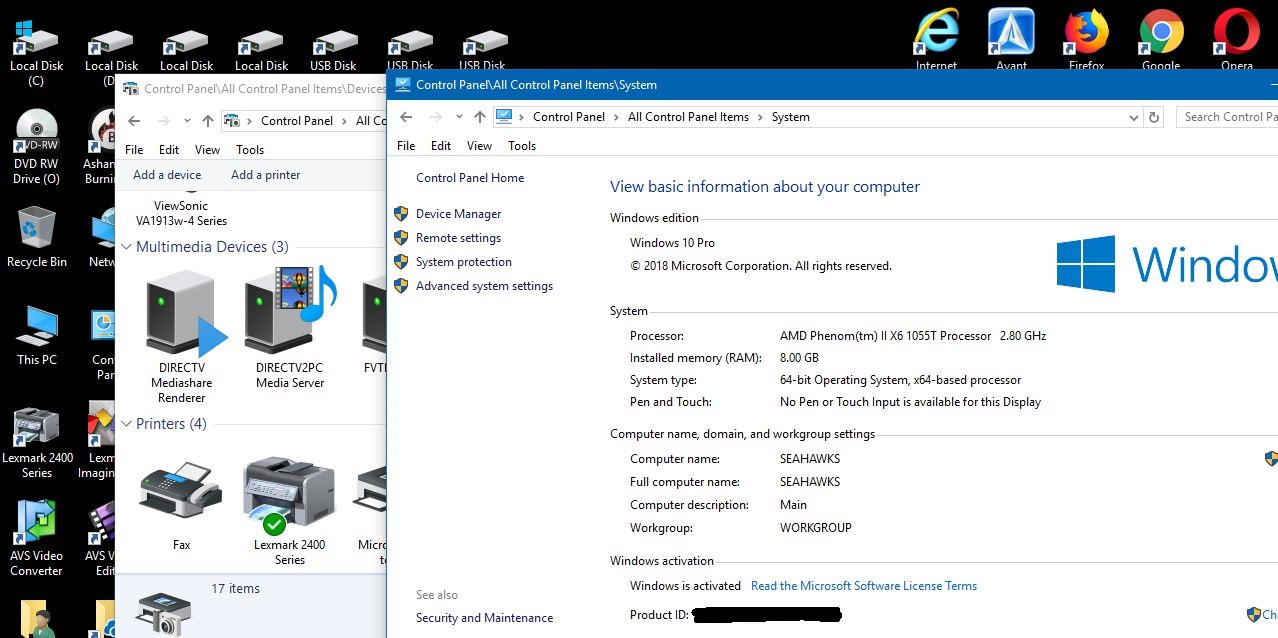Image resolution: width=1278 pixels, height=638 pixels.
Task: Click the 'WORKGROUP' value text
Action: click(816, 528)
